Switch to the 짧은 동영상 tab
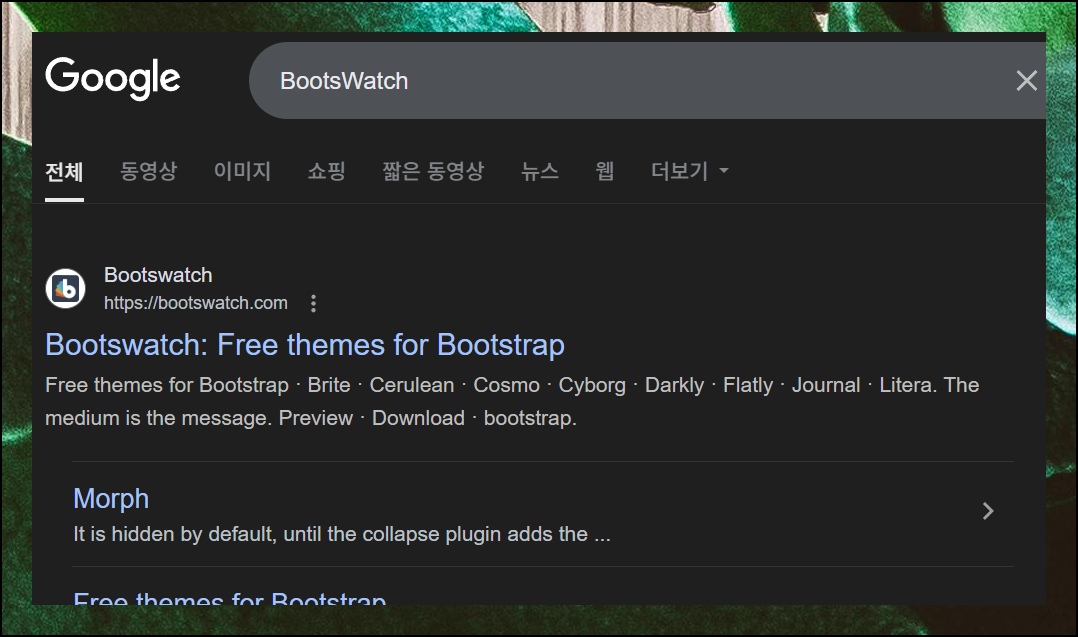 pyautogui.click(x=433, y=170)
